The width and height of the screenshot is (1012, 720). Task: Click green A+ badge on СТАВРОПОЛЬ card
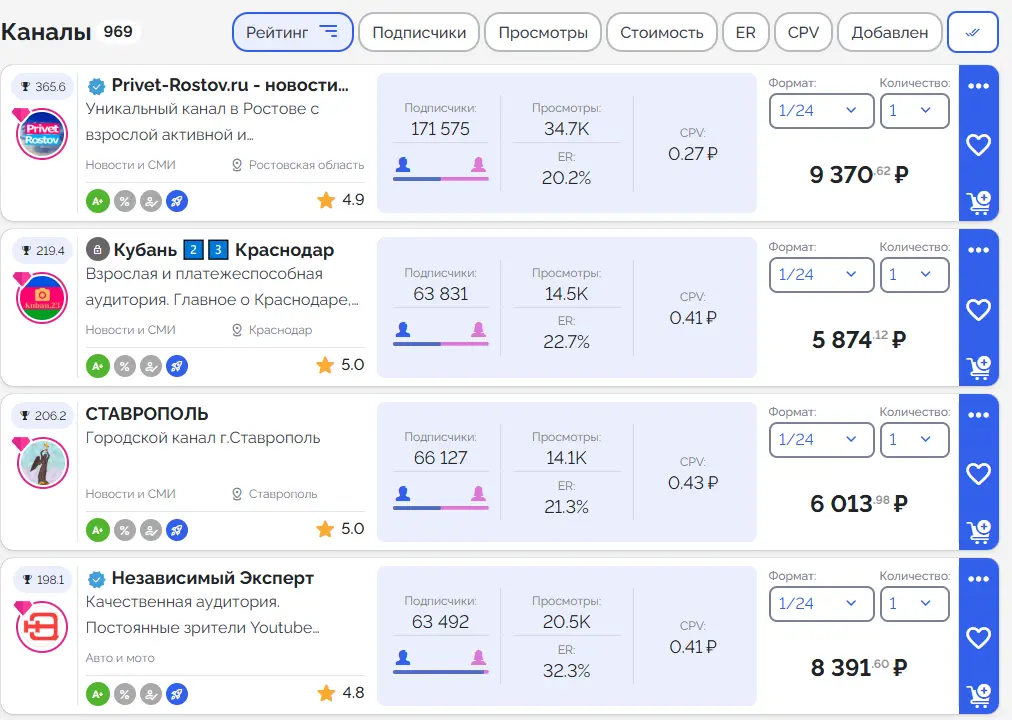tap(97, 529)
